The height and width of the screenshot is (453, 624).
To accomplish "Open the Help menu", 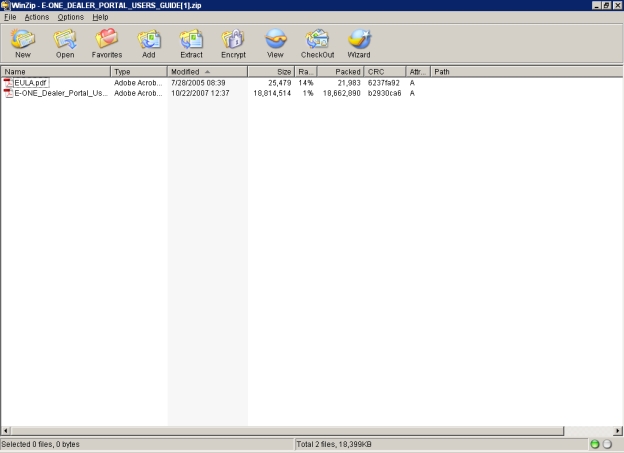I will (x=100, y=17).
